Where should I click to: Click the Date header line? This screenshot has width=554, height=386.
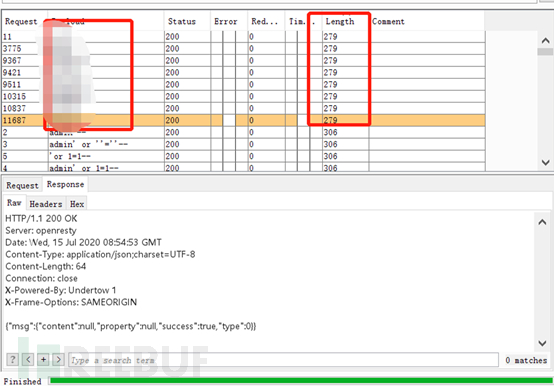83,243
